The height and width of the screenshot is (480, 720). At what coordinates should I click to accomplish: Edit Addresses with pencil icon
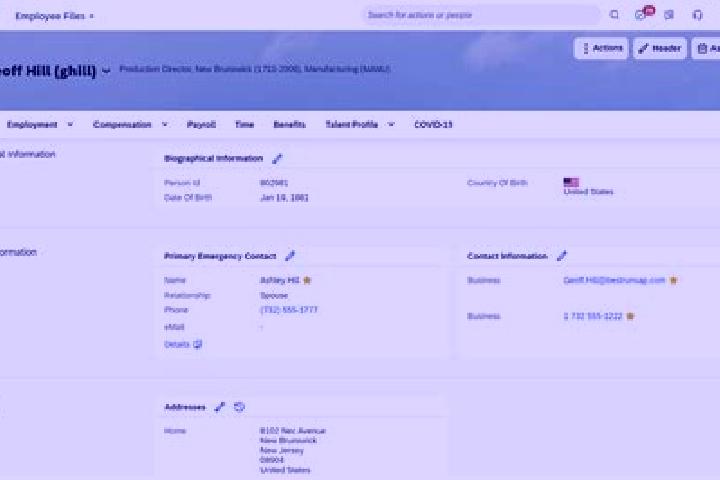point(219,407)
